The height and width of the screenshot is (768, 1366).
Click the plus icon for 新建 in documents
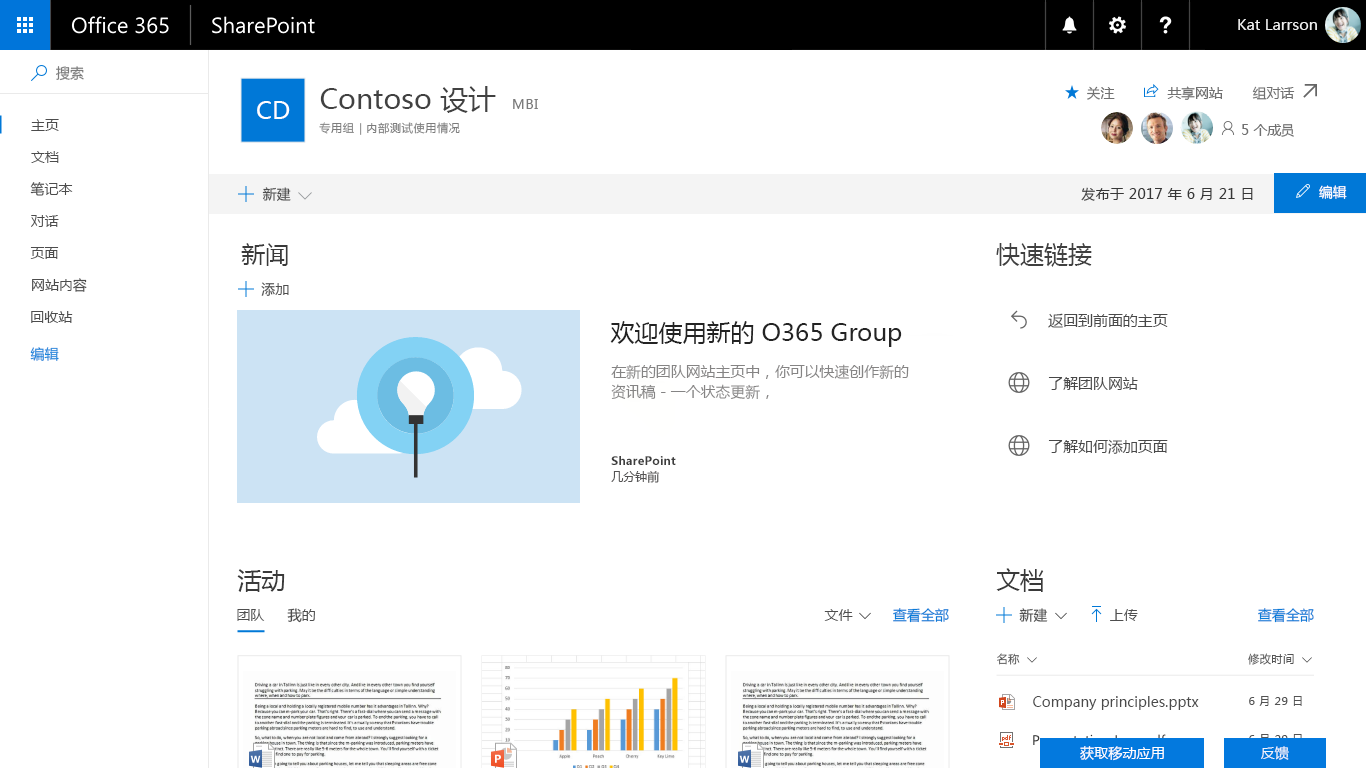(1005, 615)
